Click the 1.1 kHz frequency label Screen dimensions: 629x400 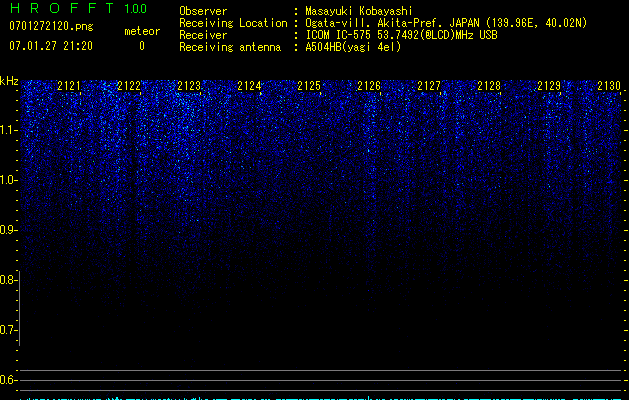pyautogui.click(x=8, y=130)
